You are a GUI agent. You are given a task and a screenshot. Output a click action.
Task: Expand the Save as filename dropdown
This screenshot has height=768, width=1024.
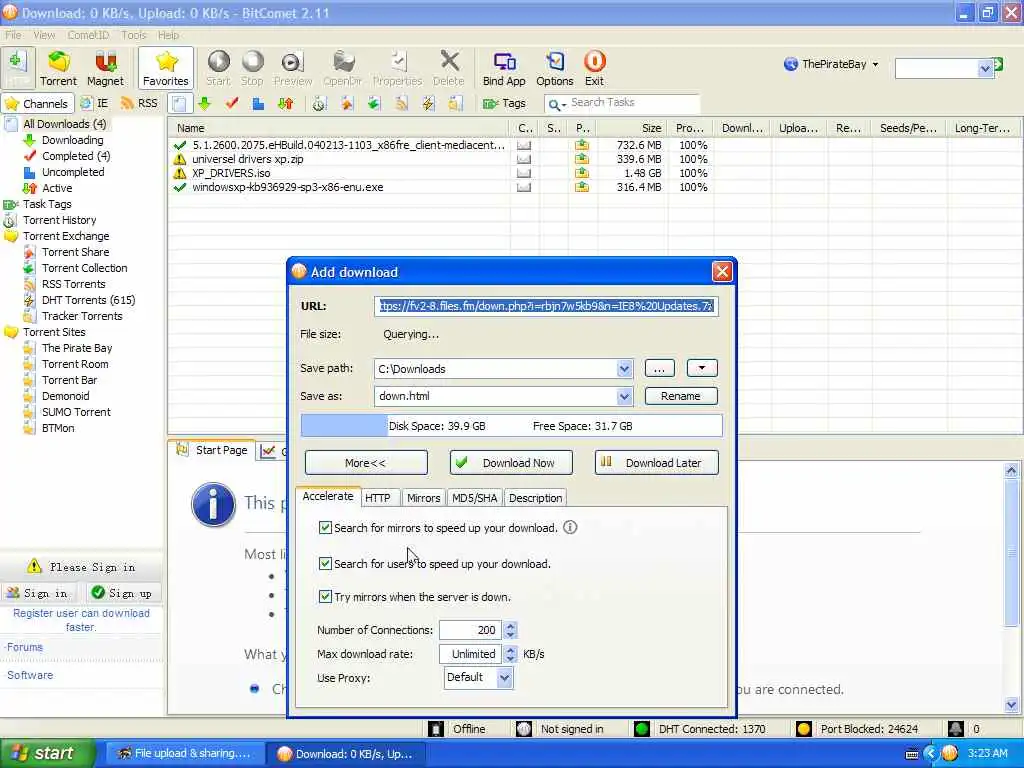[624, 396]
